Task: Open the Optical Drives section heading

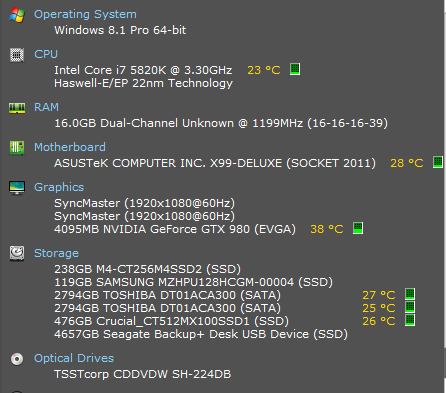Action: 74,358
